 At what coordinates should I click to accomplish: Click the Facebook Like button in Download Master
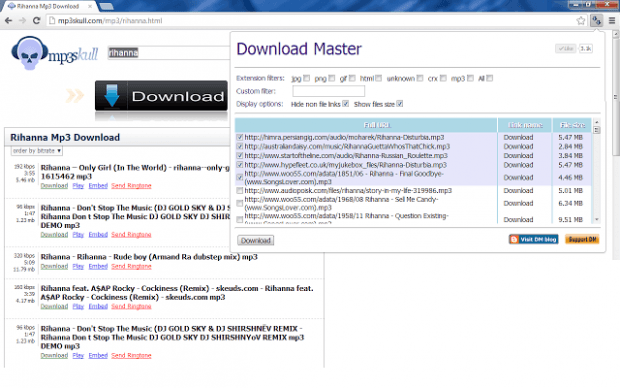tap(565, 49)
